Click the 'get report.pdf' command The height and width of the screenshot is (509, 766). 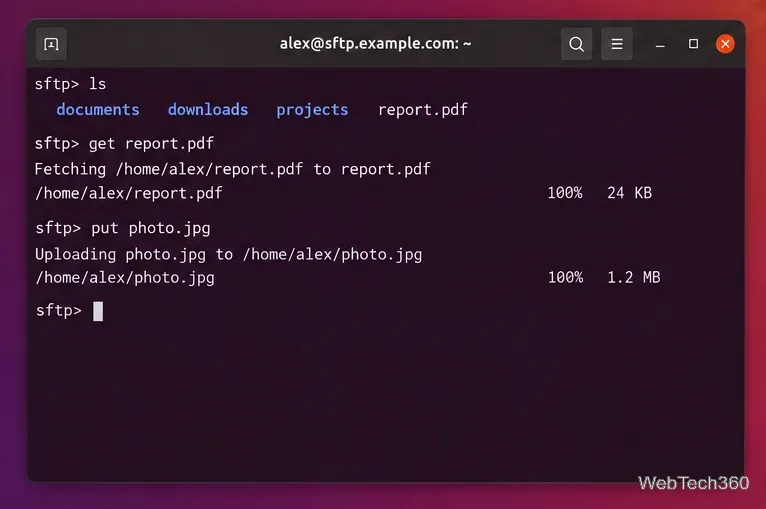click(151, 144)
